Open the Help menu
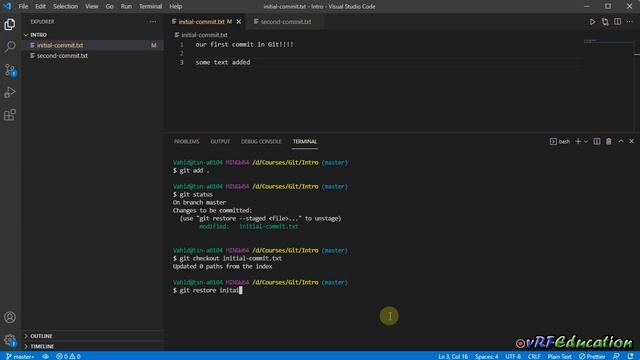 176,6
